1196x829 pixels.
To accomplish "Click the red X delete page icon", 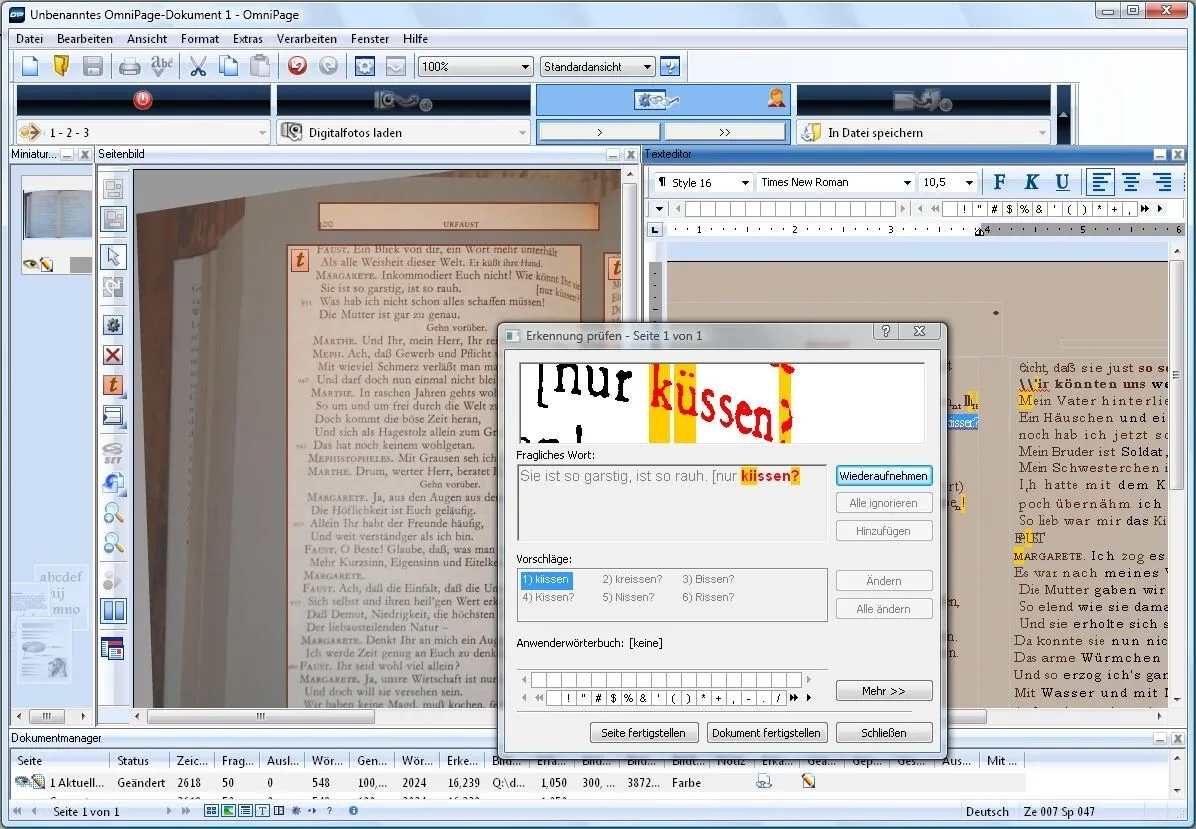I will click(113, 354).
